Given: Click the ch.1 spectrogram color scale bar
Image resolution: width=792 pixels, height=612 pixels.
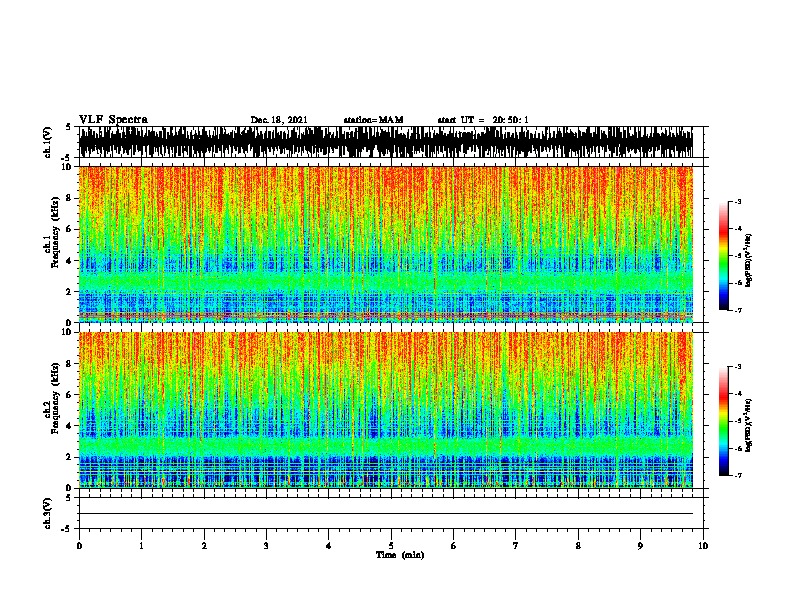Looking at the screenshot, I should click(723, 256).
